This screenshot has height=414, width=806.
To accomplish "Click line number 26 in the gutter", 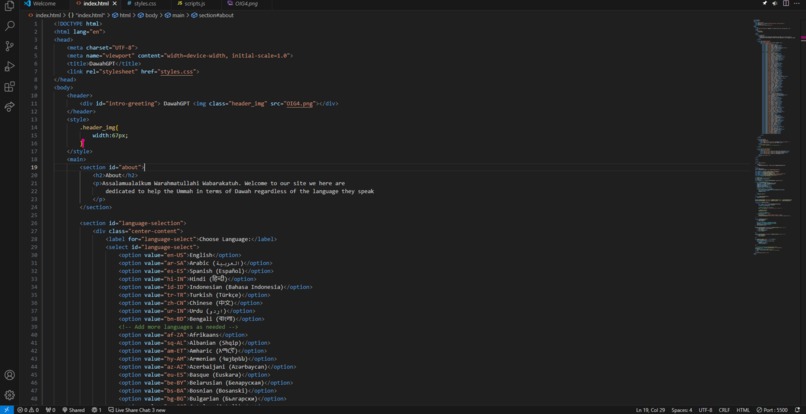I will 34,223.
